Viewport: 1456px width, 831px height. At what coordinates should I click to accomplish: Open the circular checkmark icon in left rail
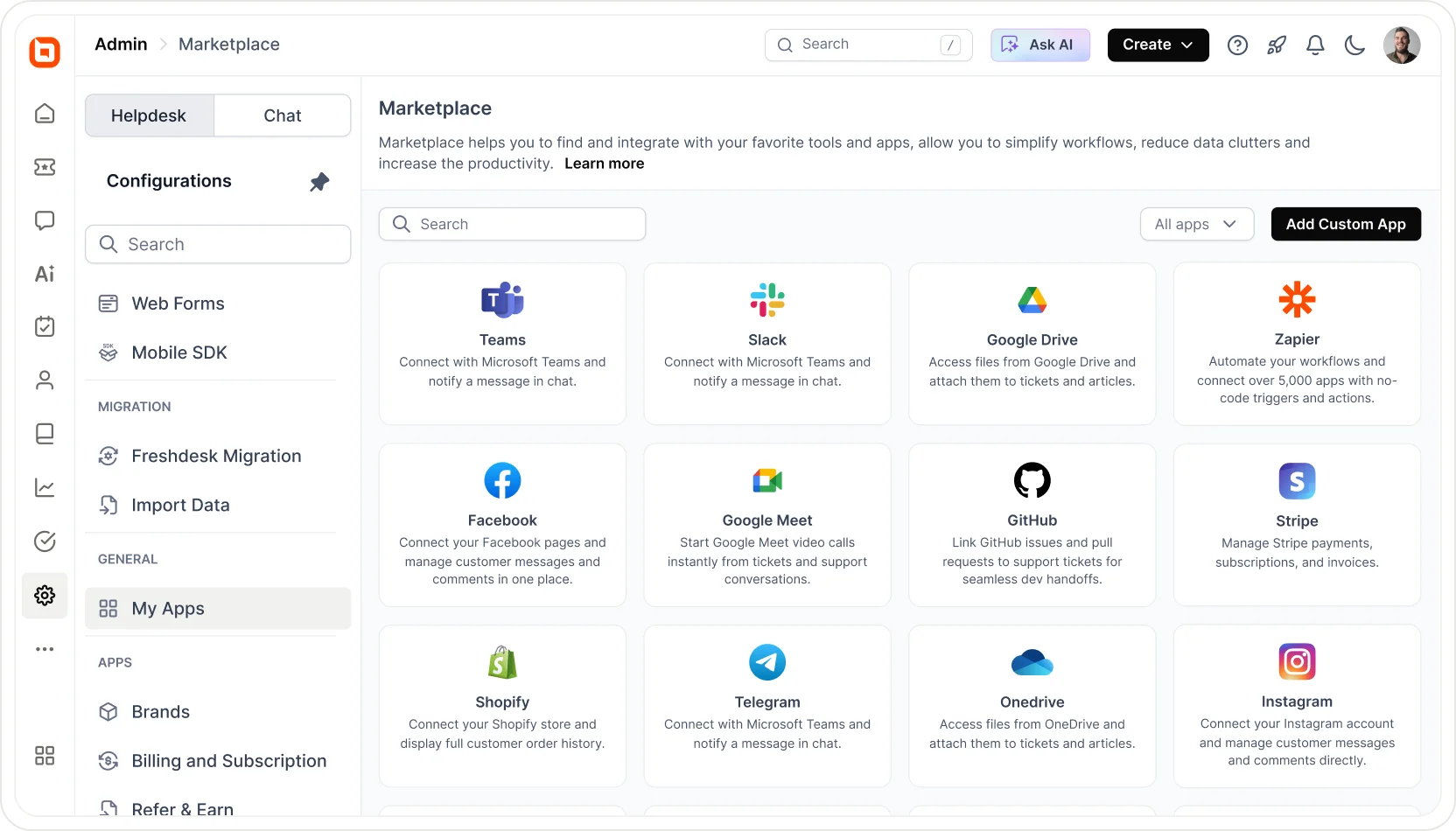[x=45, y=541]
